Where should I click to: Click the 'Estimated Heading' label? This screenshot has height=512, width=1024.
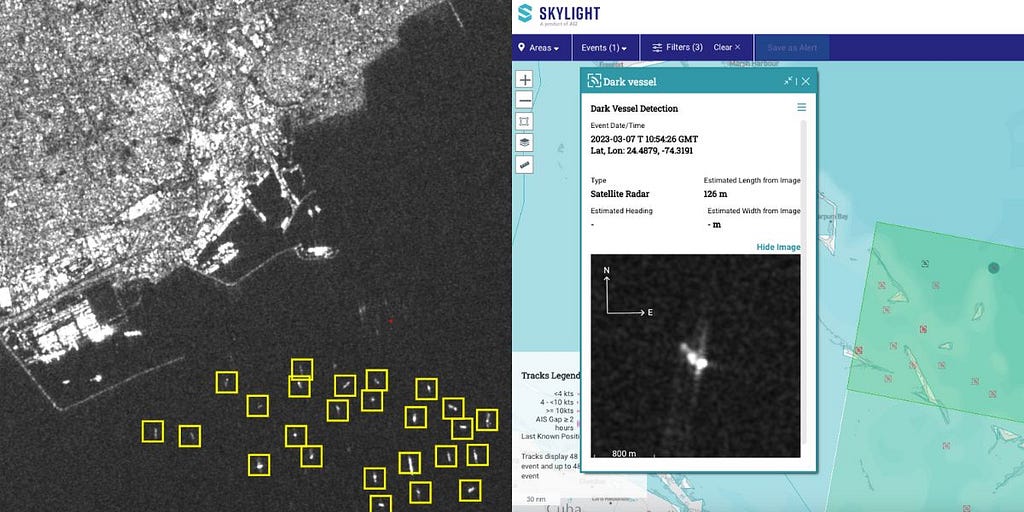pyautogui.click(x=621, y=211)
